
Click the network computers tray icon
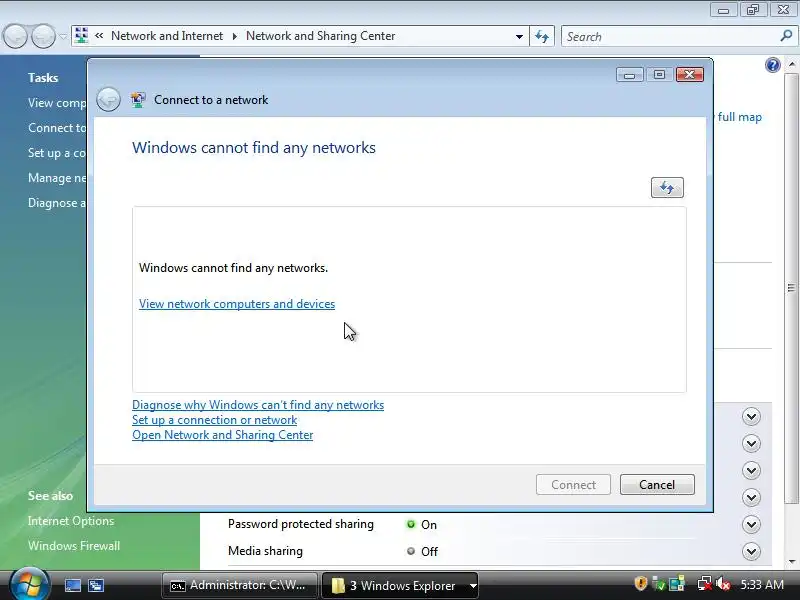pos(677,584)
